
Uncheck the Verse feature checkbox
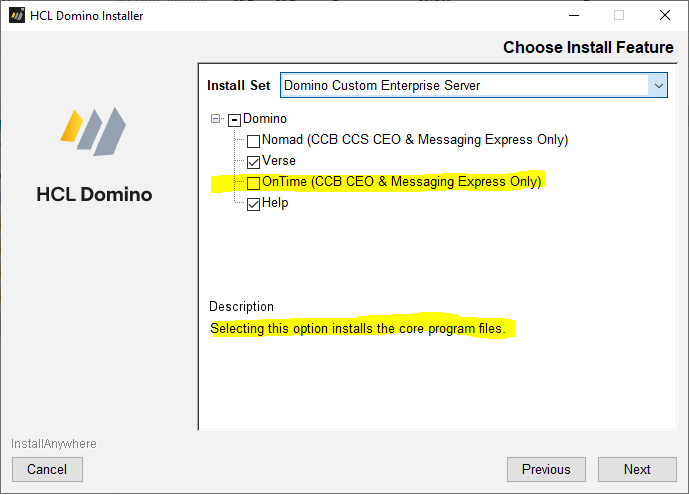(253, 162)
